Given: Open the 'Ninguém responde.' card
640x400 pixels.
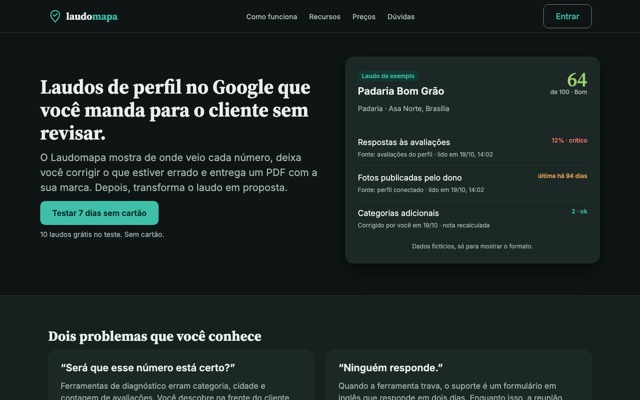Looking at the screenshot, I should click(x=459, y=375).
